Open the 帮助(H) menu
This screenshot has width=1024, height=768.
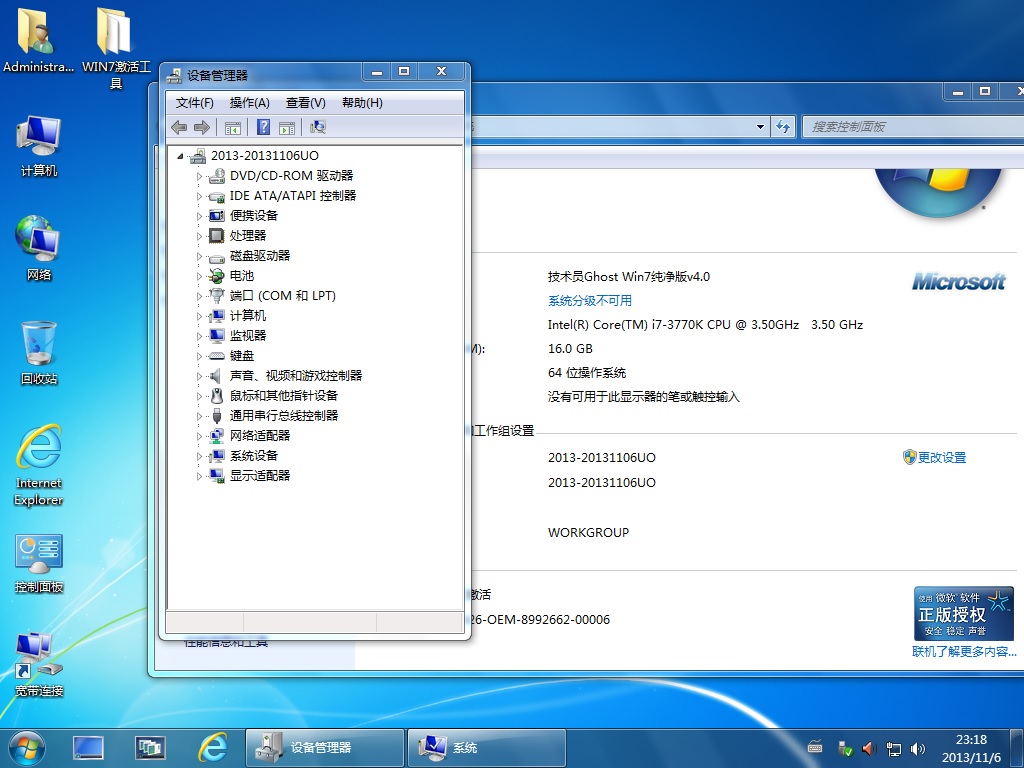(362, 103)
